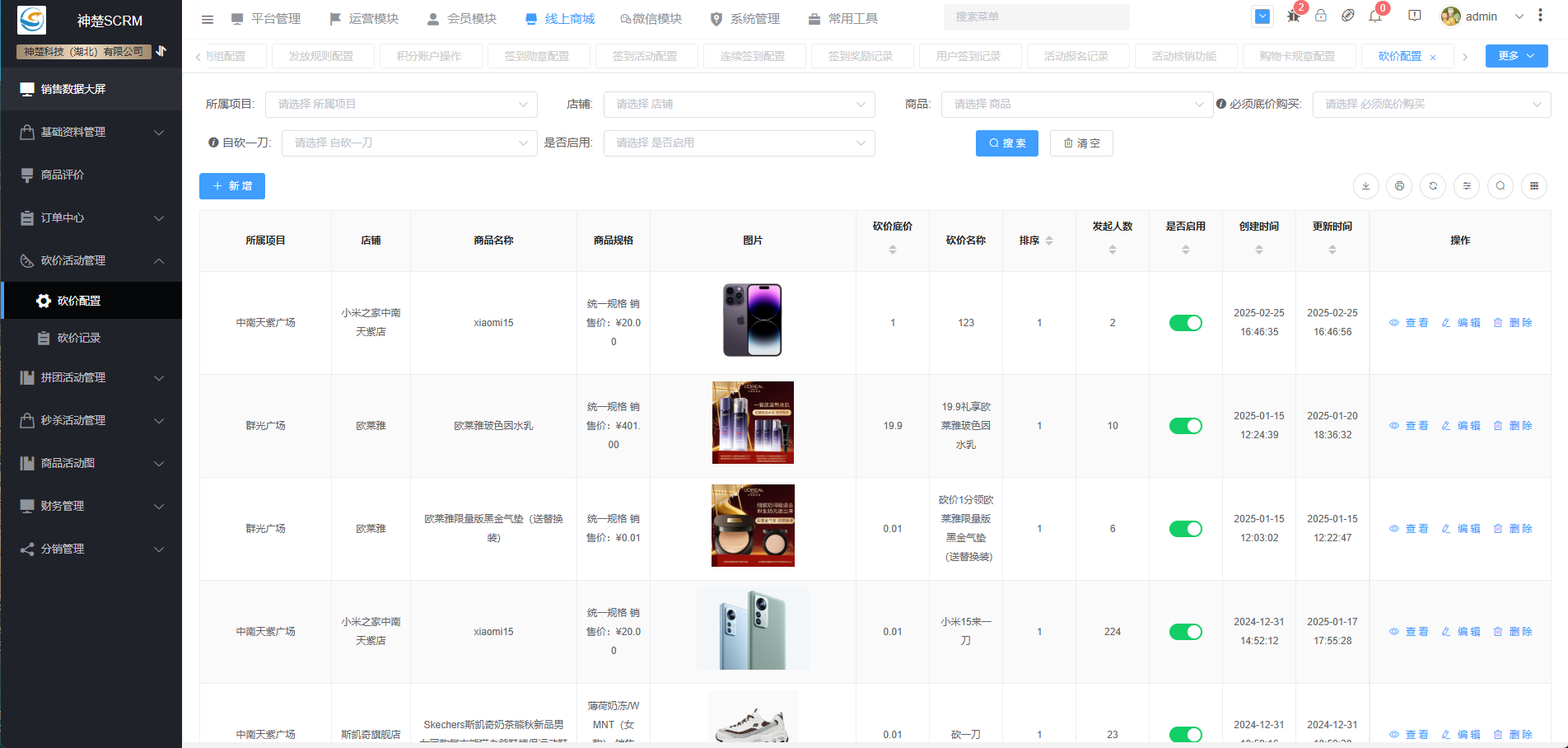Sort by 排序 column
Screen dimensions: 1568x748
1049,241
